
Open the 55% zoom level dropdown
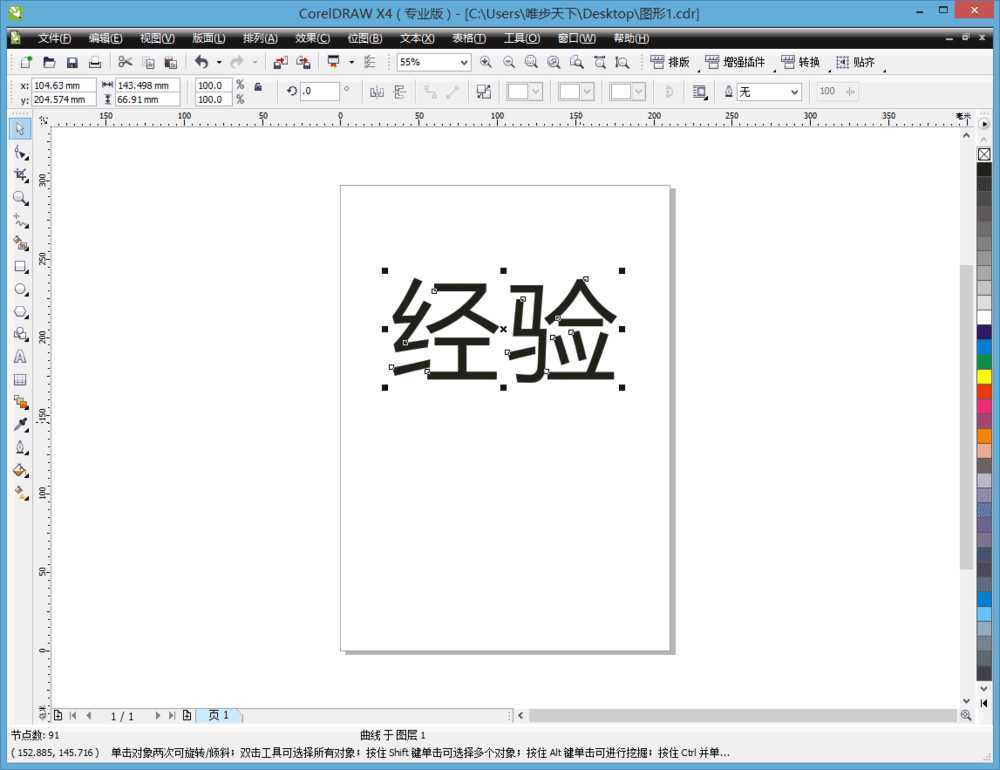(x=466, y=62)
